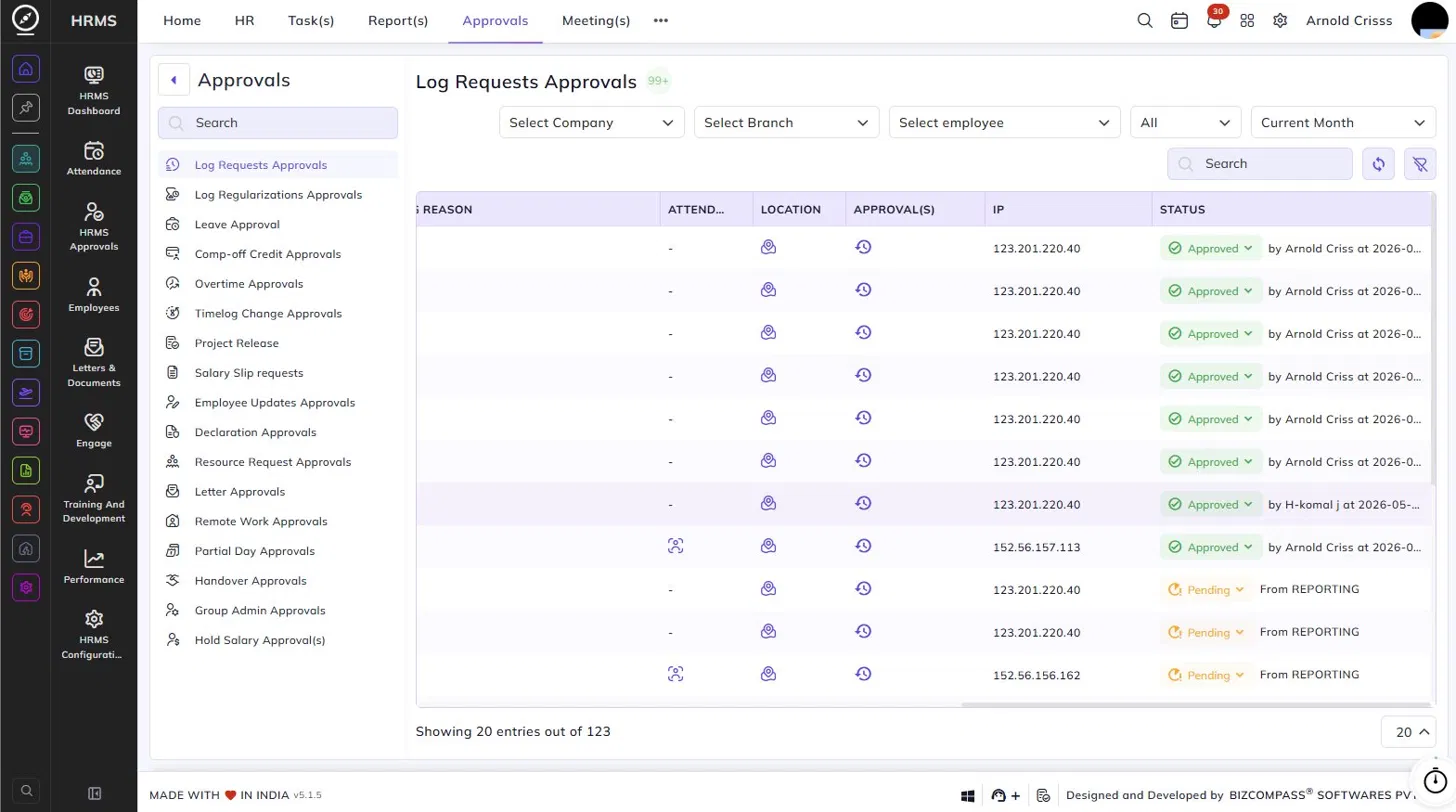
Task: Open the Report(s) top menu
Action: click(398, 21)
